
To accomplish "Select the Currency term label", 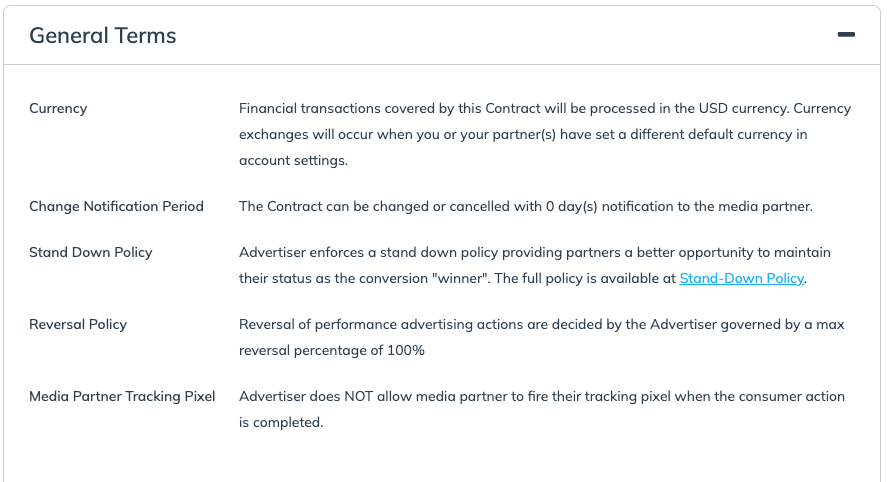I will [x=58, y=108].
